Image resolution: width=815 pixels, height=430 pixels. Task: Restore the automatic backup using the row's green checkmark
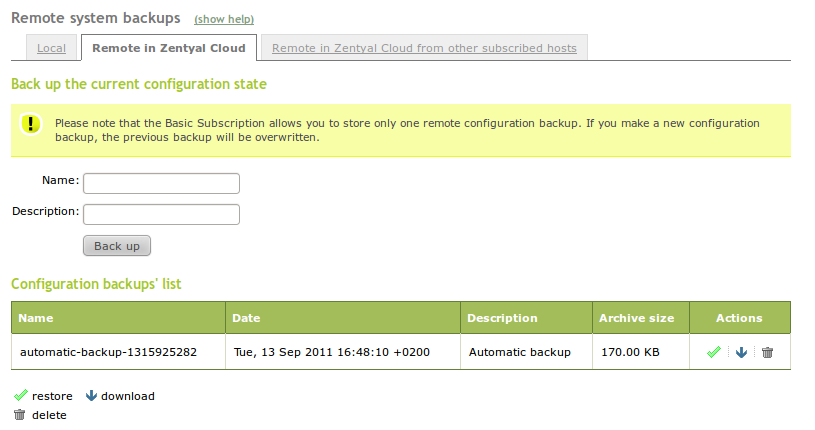click(x=713, y=352)
